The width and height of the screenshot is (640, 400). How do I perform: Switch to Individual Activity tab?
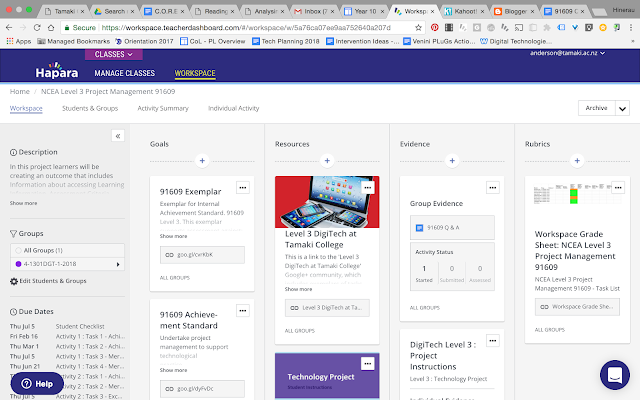[233, 108]
